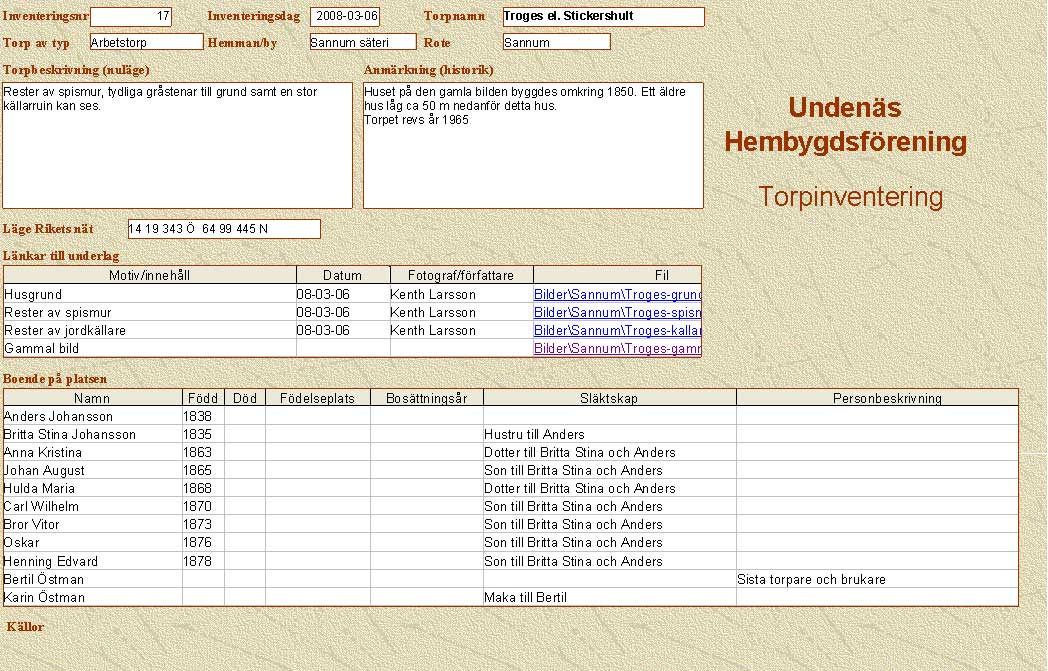Focus the Hemman/by field
The width and height of the screenshot is (1048, 671).
[362, 42]
